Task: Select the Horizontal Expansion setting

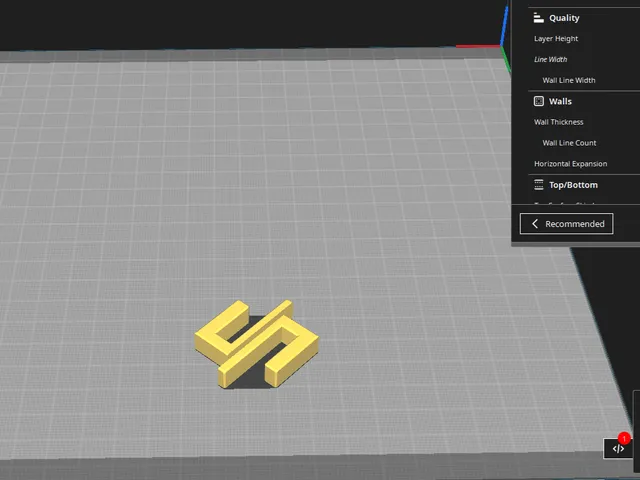Action: [x=570, y=164]
